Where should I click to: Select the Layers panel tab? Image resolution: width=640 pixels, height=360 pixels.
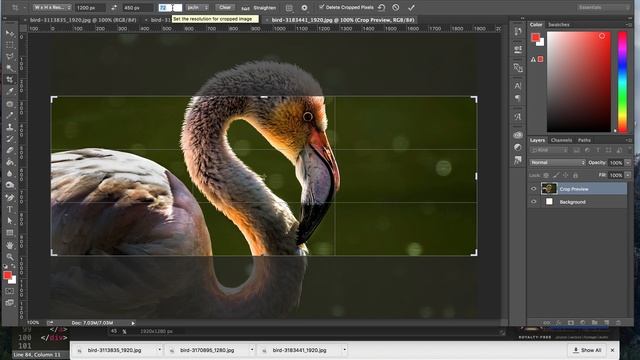pyautogui.click(x=537, y=140)
